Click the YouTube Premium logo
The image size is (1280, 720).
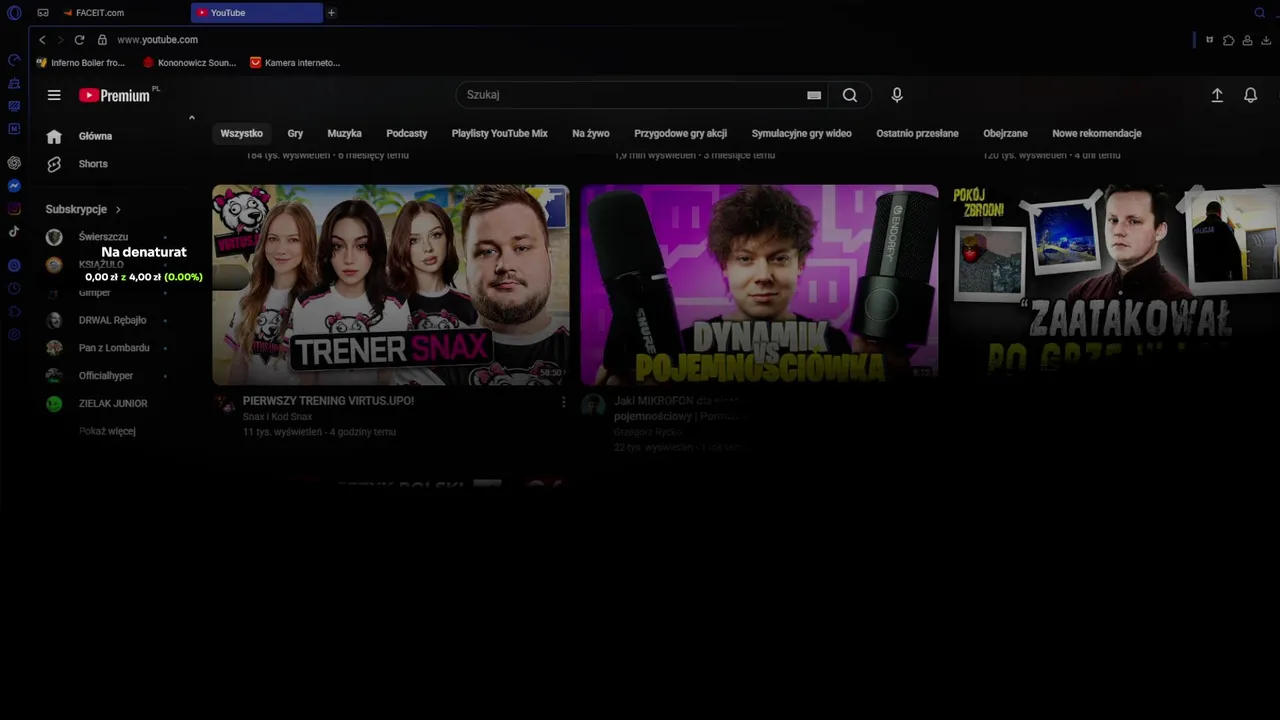(x=114, y=95)
